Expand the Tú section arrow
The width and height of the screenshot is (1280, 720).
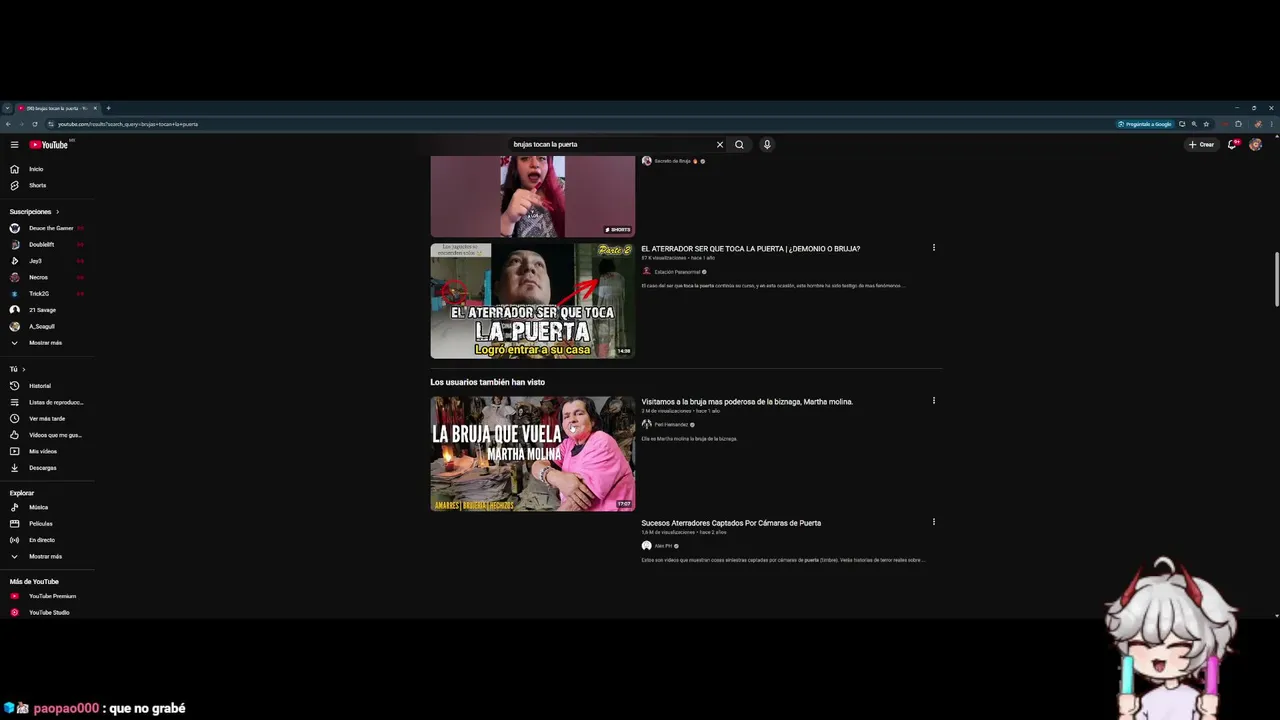coord(23,369)
